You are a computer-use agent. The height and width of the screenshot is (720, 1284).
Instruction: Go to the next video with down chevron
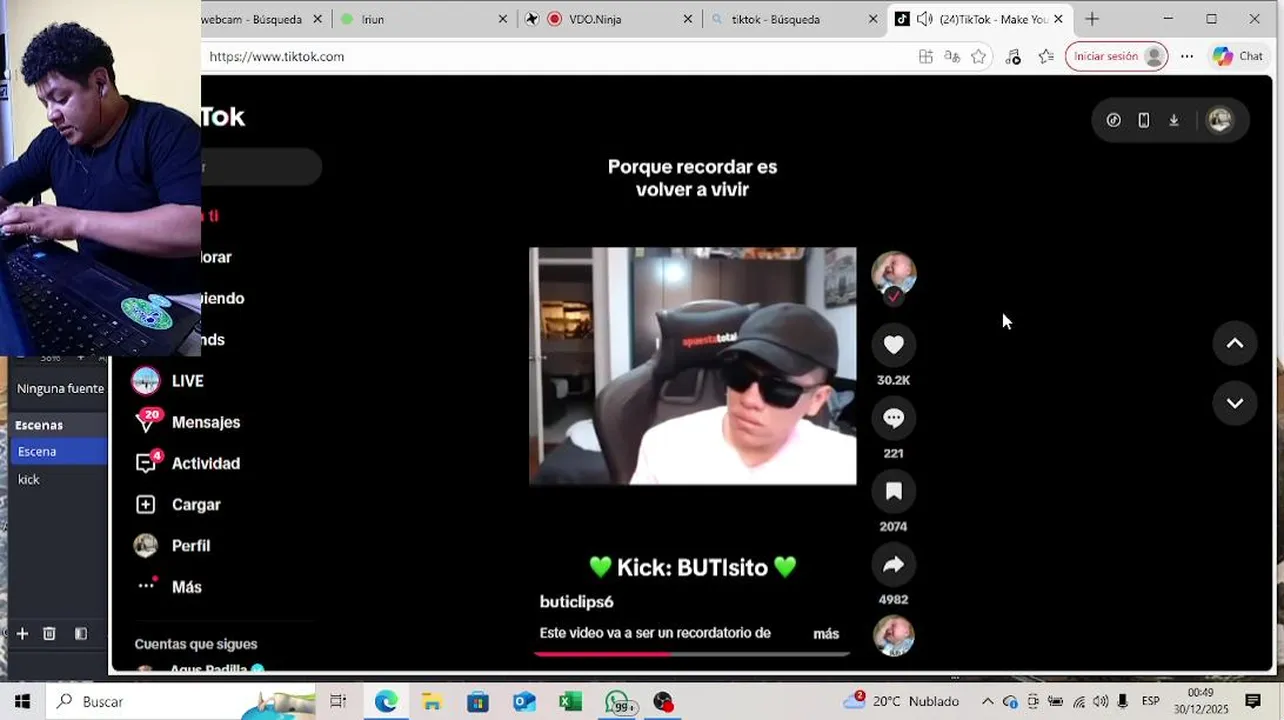point(1235,403)
